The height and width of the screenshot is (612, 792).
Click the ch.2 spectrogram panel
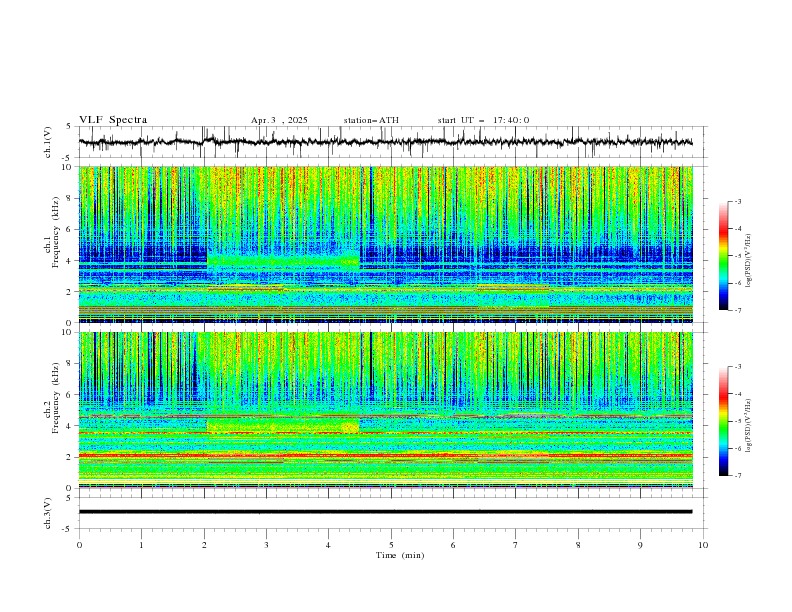pos(386,410)
